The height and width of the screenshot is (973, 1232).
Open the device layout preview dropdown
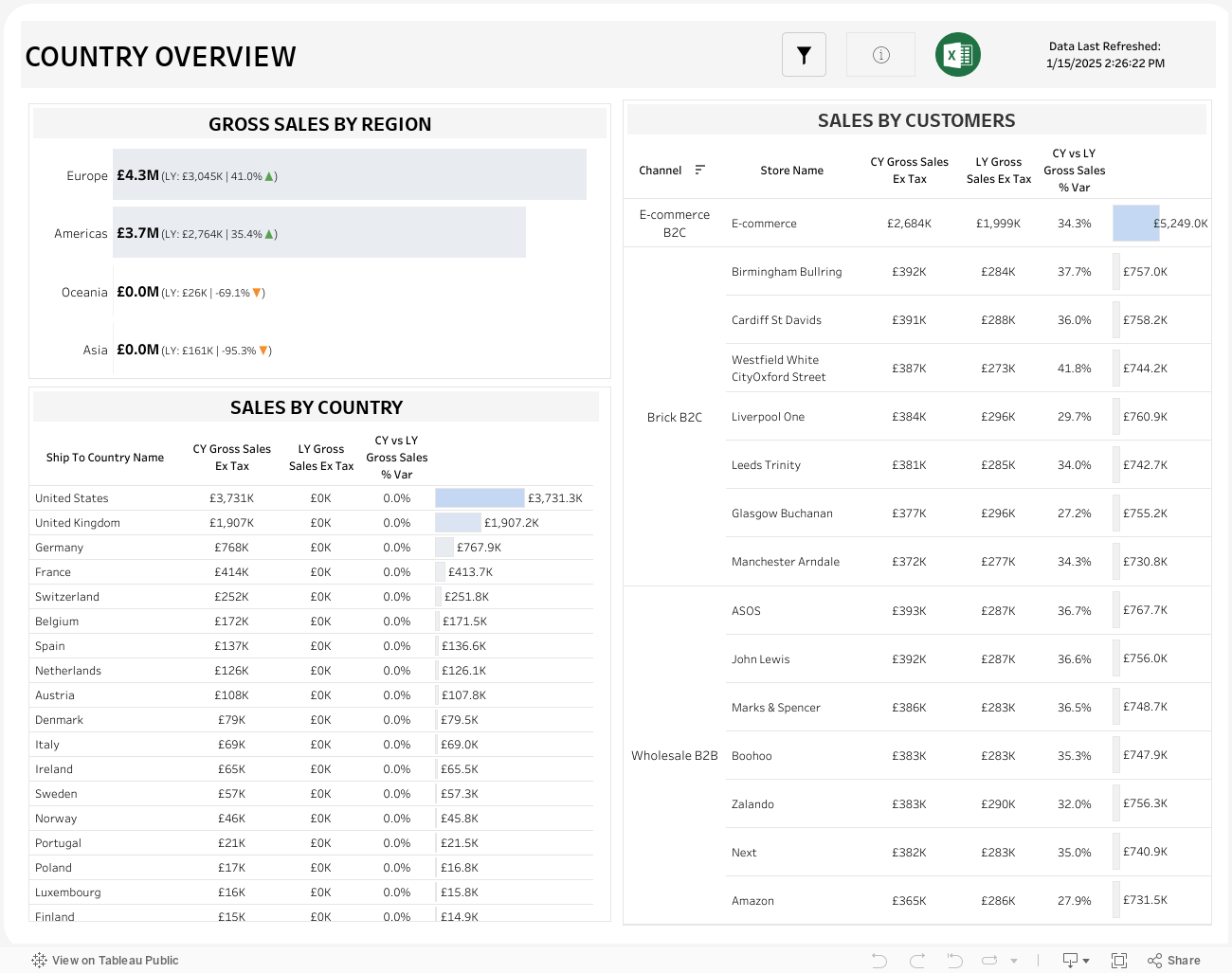1076,961
